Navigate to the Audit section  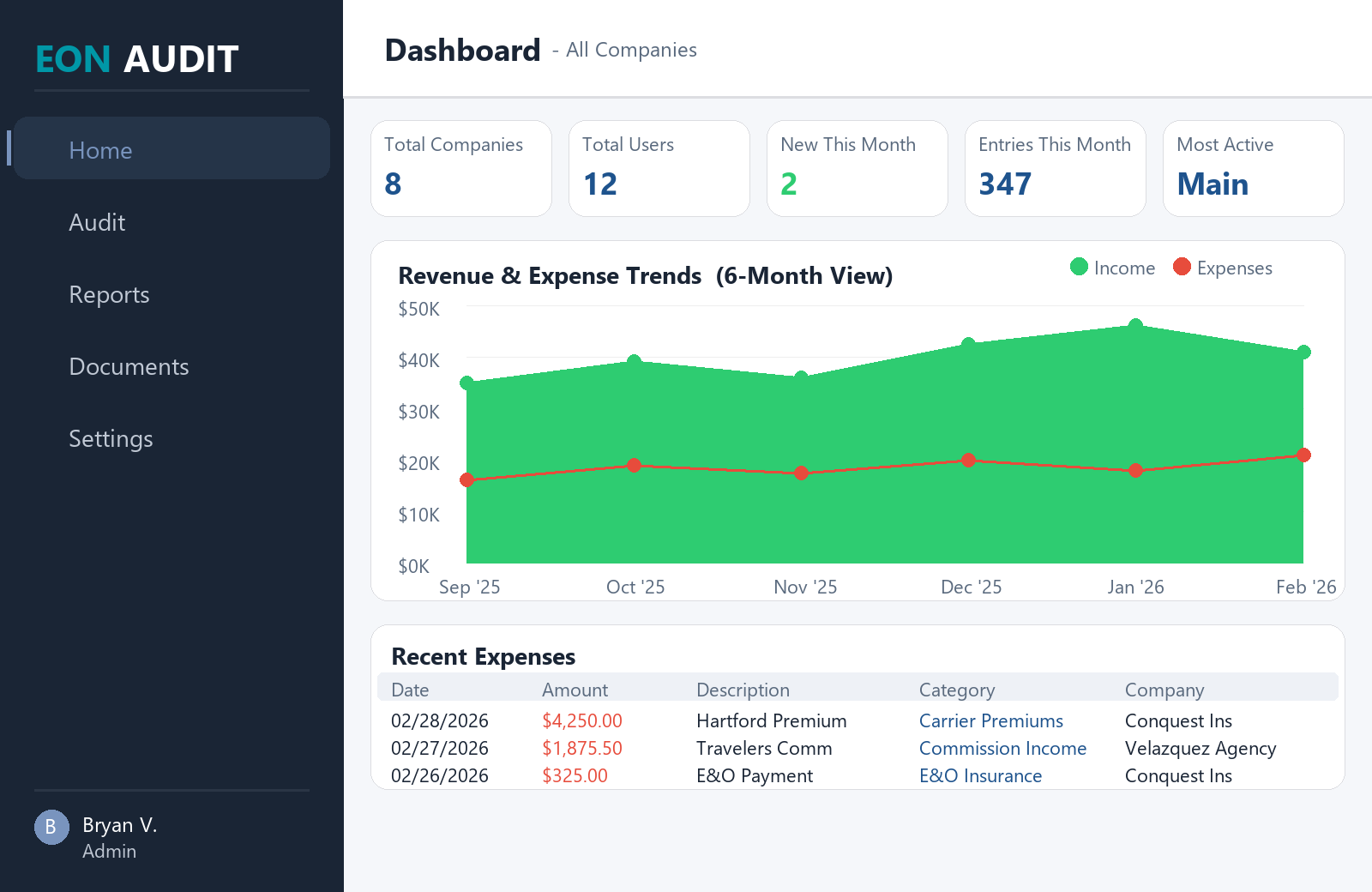(x=97, y=222)
